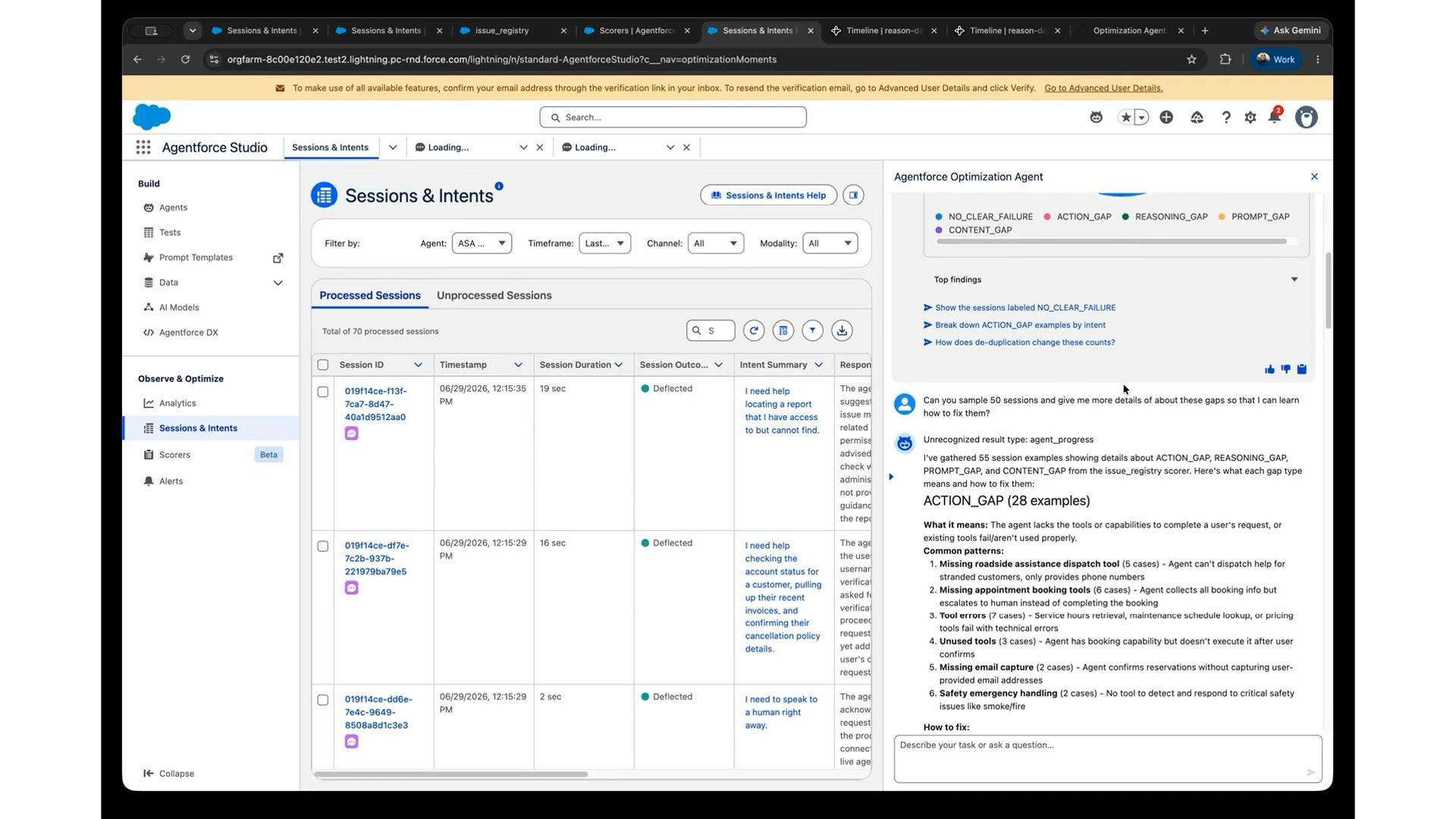Open the App Launcher grid icon

pos(143,147)
